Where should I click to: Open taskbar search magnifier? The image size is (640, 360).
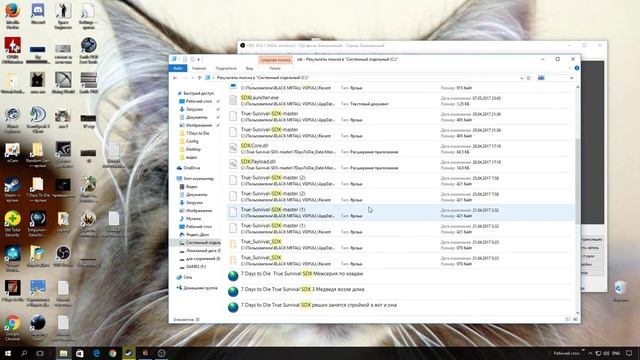click(24, 353)
